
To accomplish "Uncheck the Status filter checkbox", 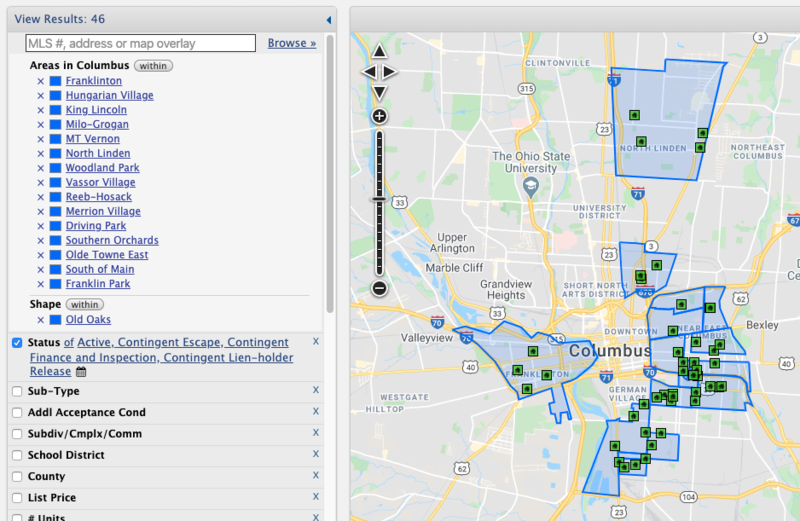I will (x=17, y=343).
